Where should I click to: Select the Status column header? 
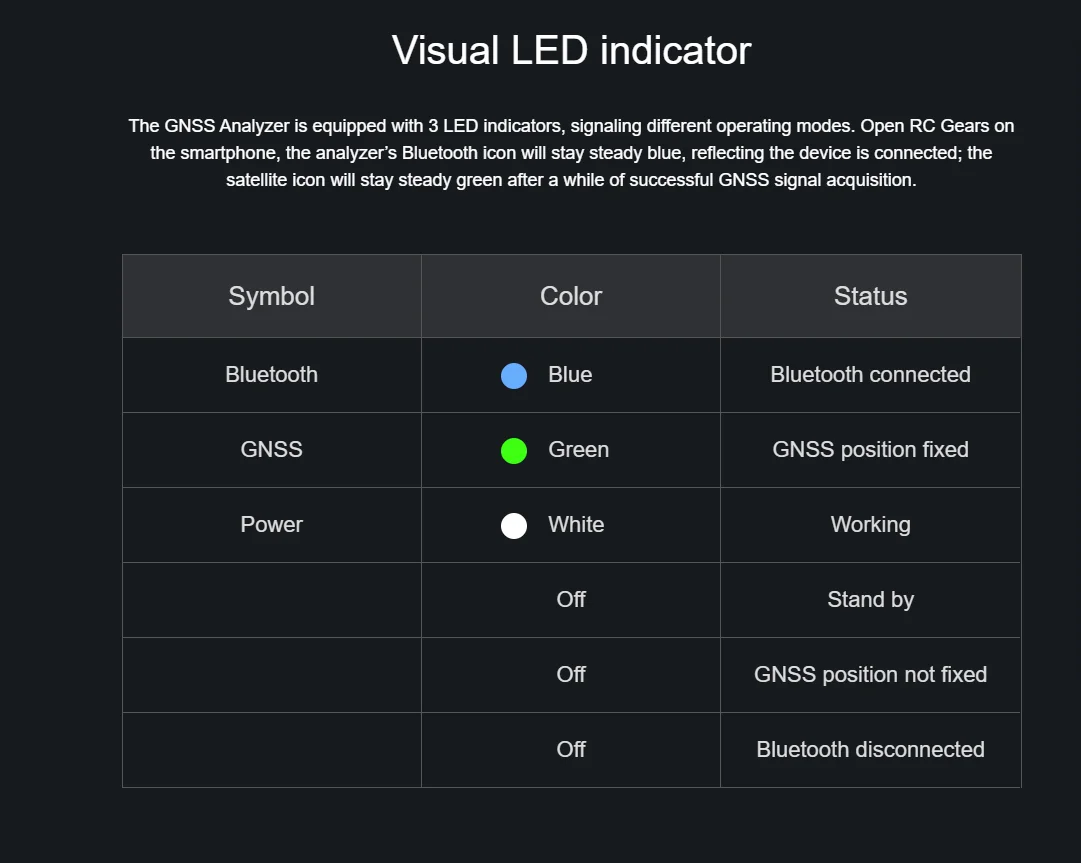[x=870, y=296]
